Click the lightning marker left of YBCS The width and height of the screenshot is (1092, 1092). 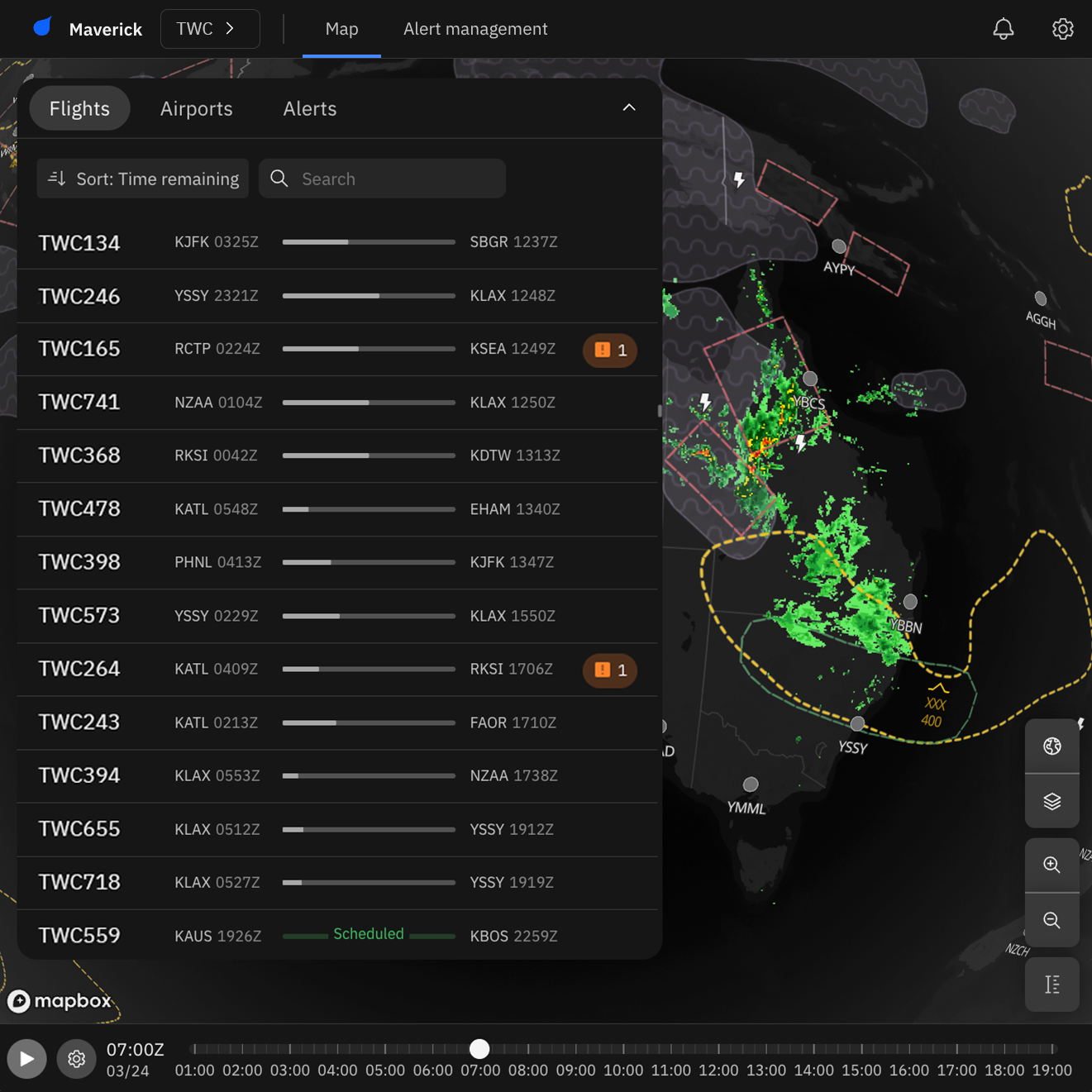[x=705, y=402]
